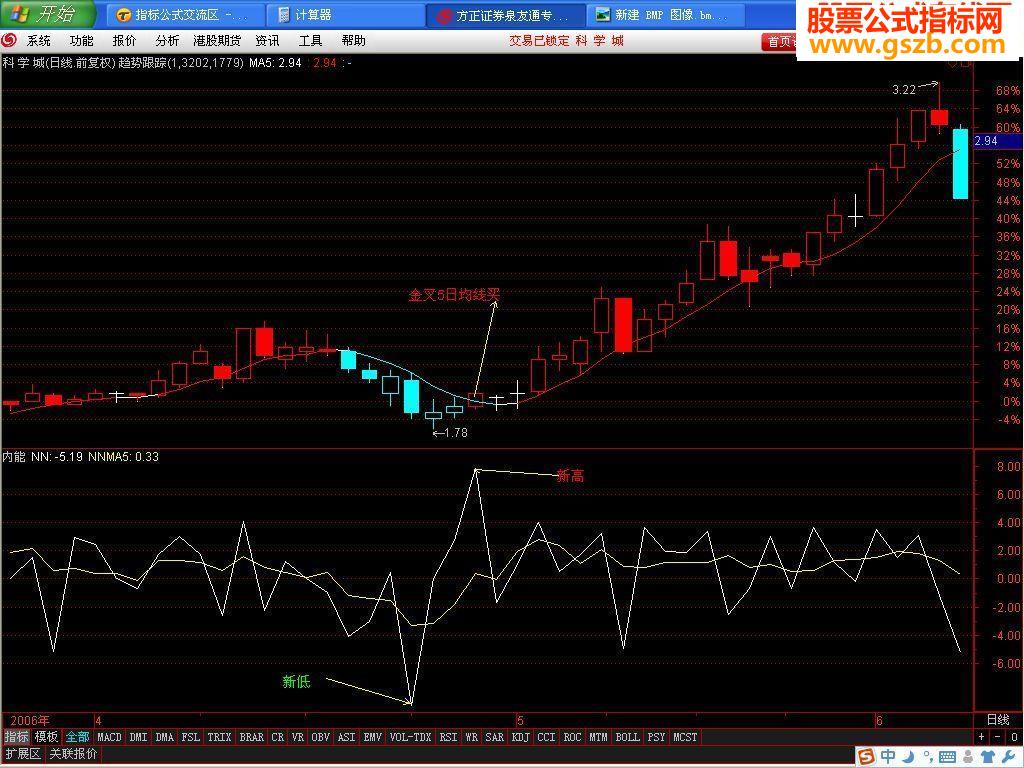Open the 分析 menu
This screenshot has width=1024, height=768.
click(x=167, y=40)
